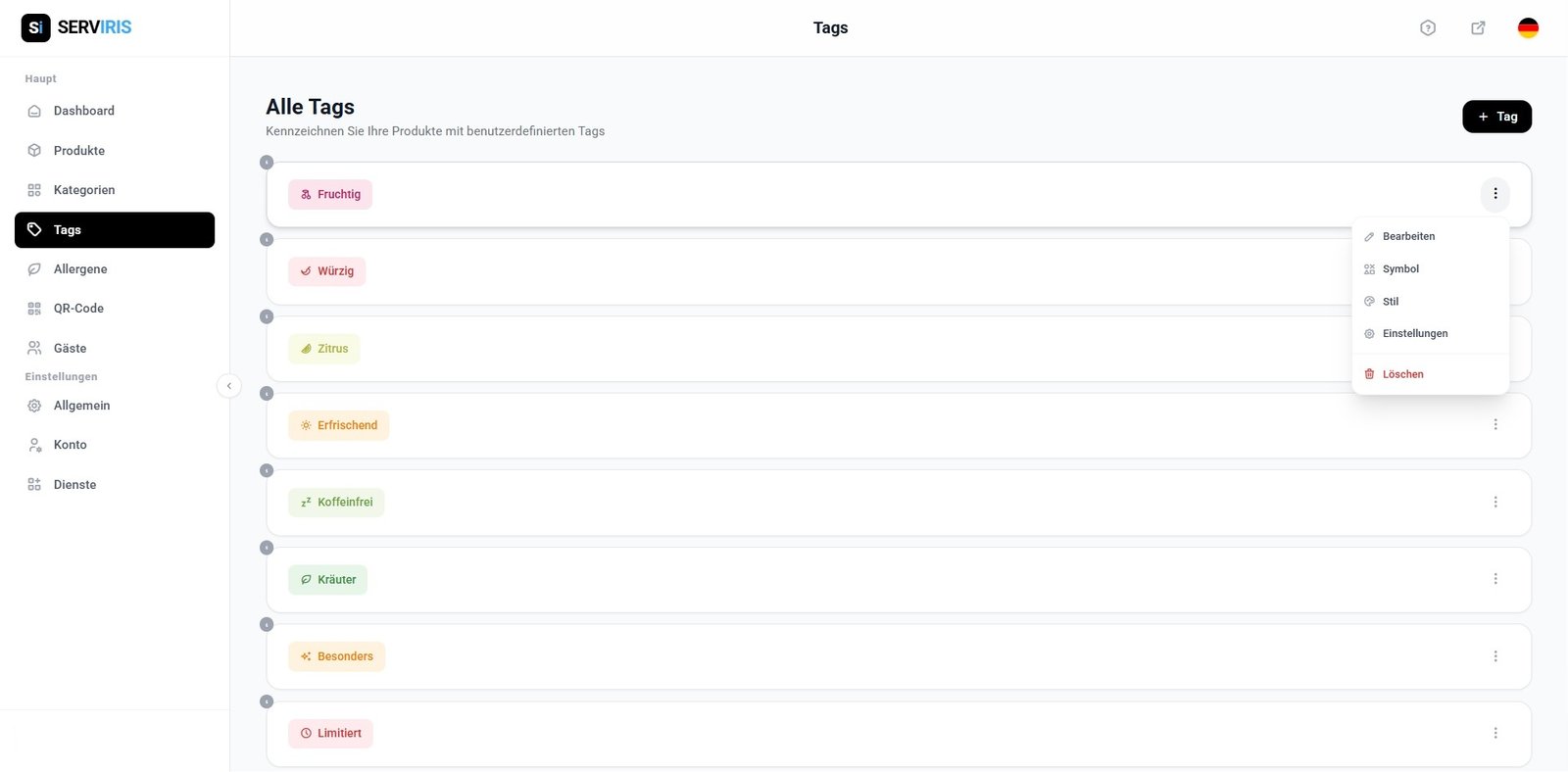The width and height of the screenshot is (1568, 772).
Task: Choose Bearbeiten in the context menu
Action: (1408, 237)
